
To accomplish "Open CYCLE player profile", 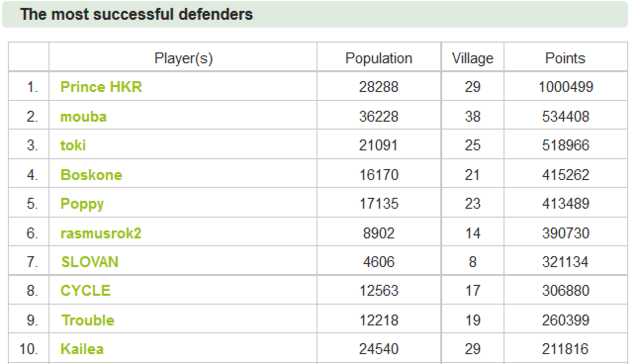I will (x=85, y=291).
